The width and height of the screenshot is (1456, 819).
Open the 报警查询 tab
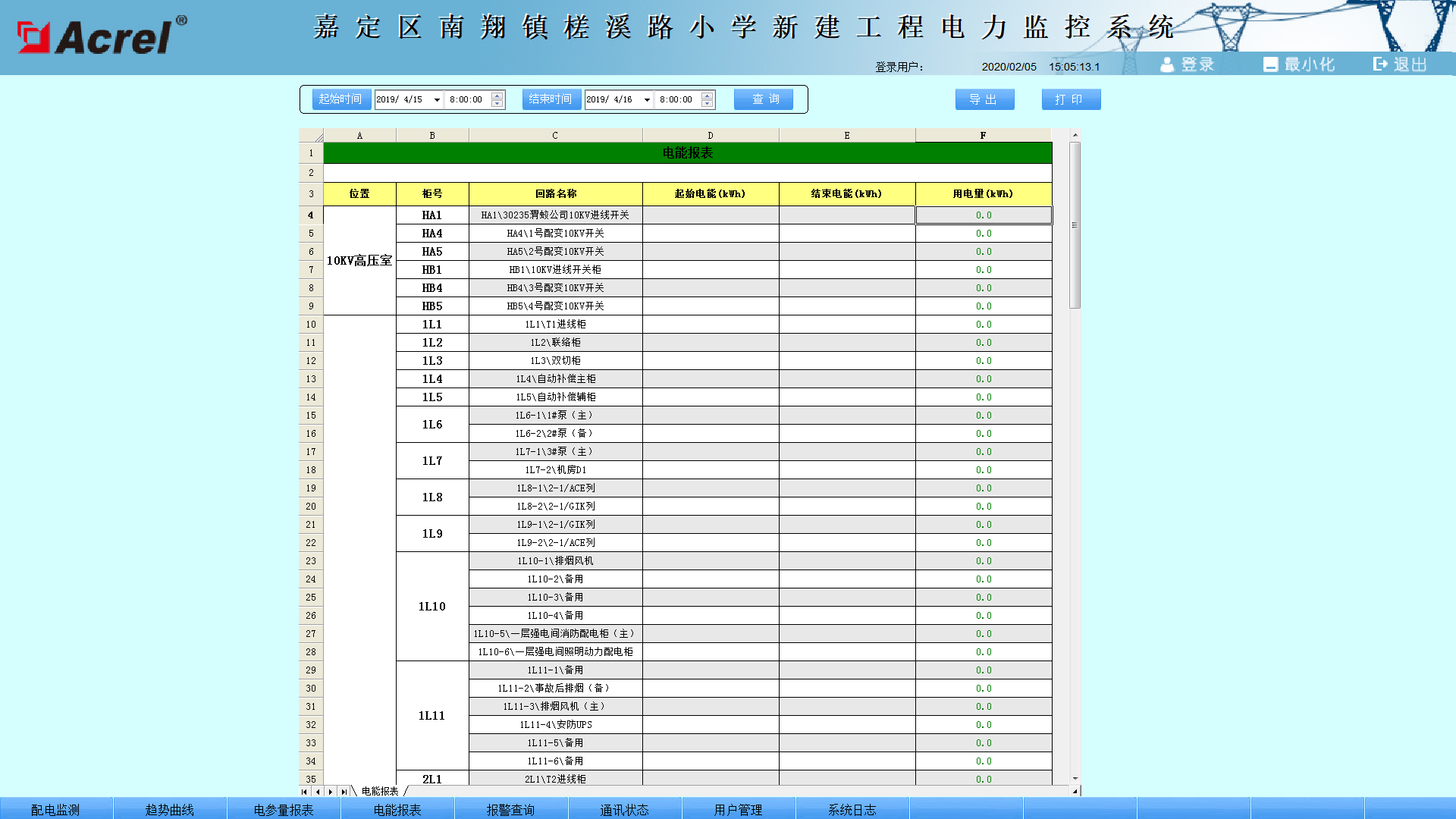coord(510,809)
